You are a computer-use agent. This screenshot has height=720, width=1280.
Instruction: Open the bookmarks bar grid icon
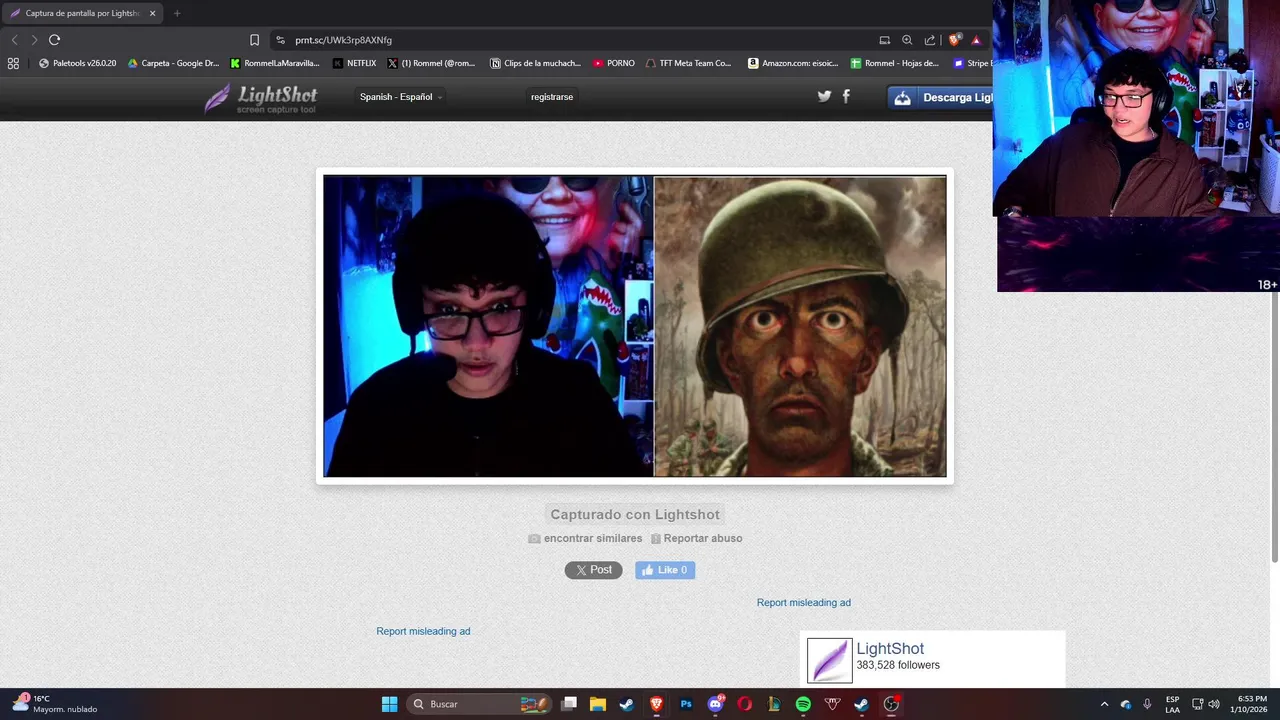tap(13, 63)
